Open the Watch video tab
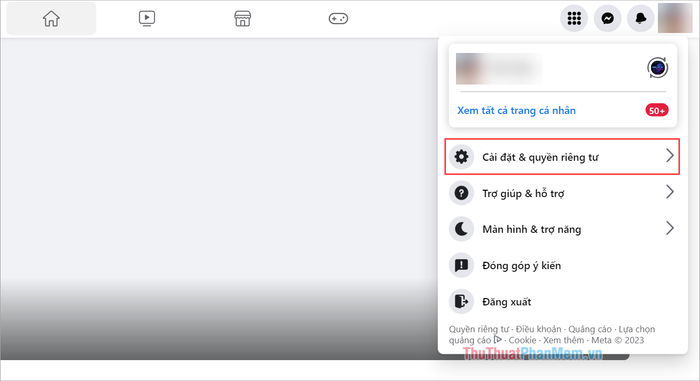The height and width of the screenshot is (381, 700). (147, 18)
